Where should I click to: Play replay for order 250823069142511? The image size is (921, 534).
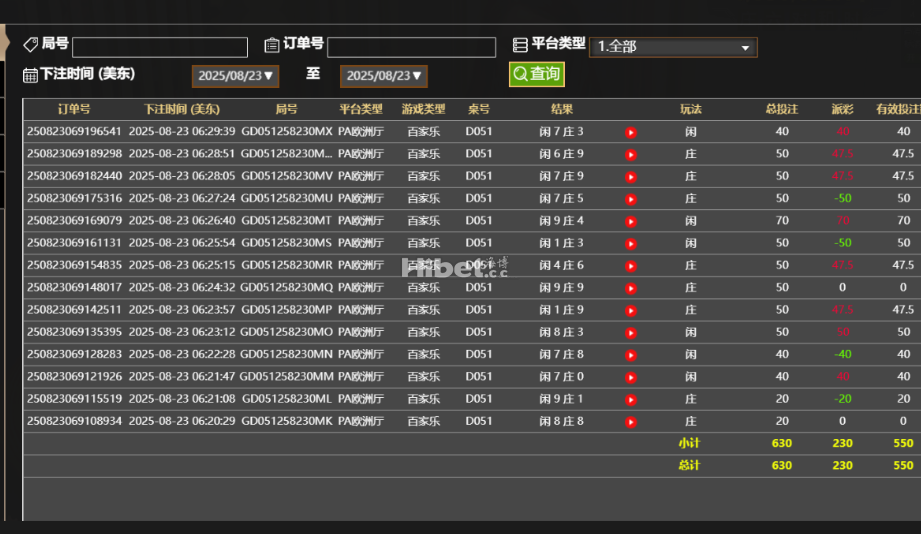tap(631, 311)
